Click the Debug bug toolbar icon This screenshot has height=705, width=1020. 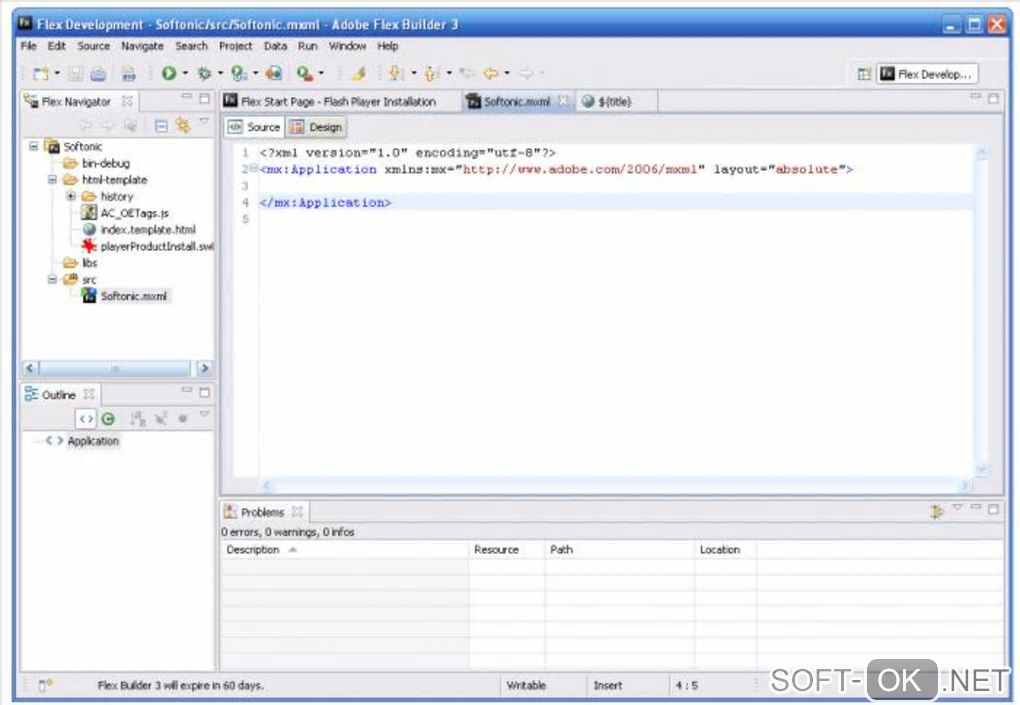tap(204, 73)
